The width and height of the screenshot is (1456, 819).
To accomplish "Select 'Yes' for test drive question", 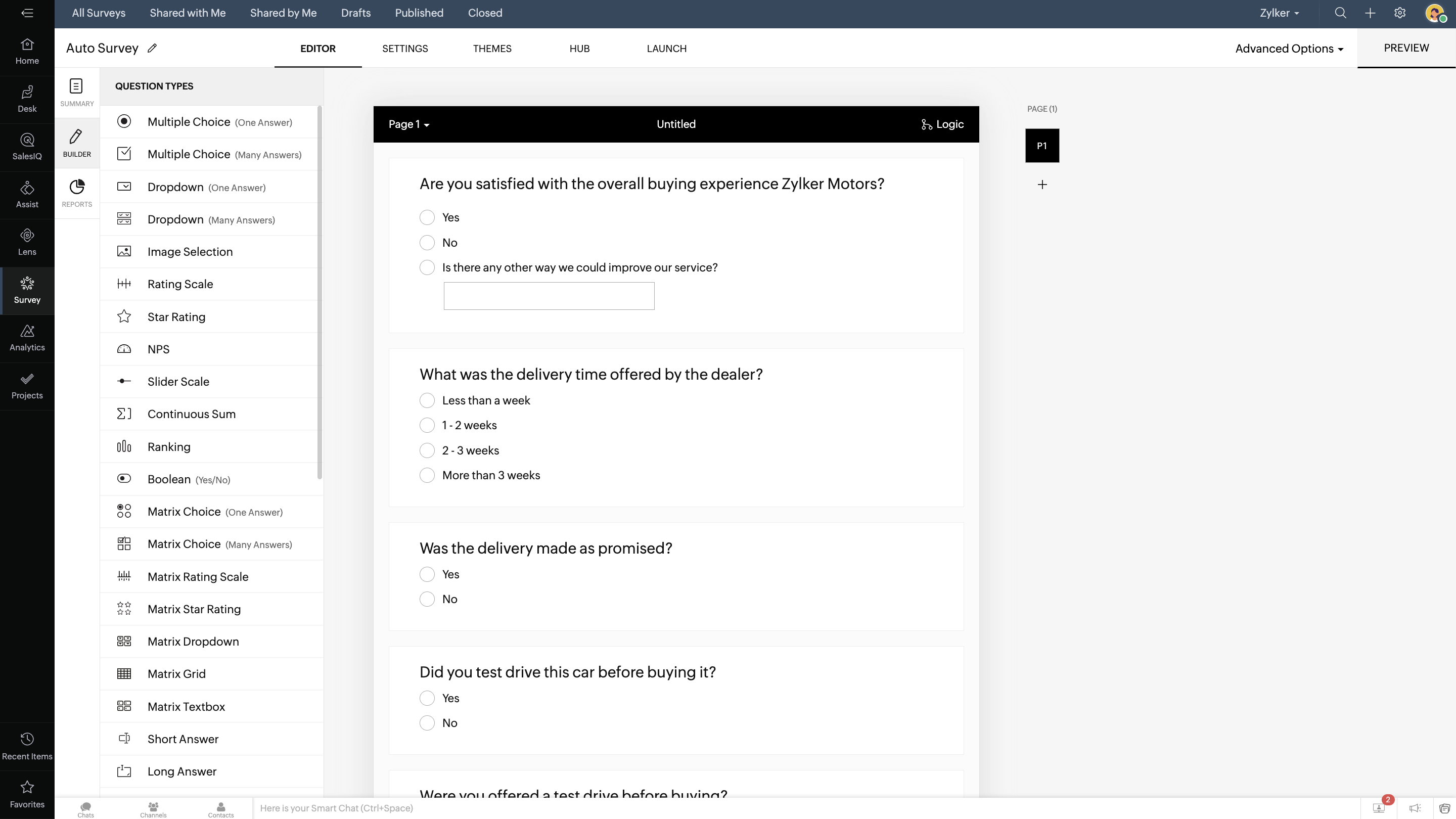I will coord(427,698).
